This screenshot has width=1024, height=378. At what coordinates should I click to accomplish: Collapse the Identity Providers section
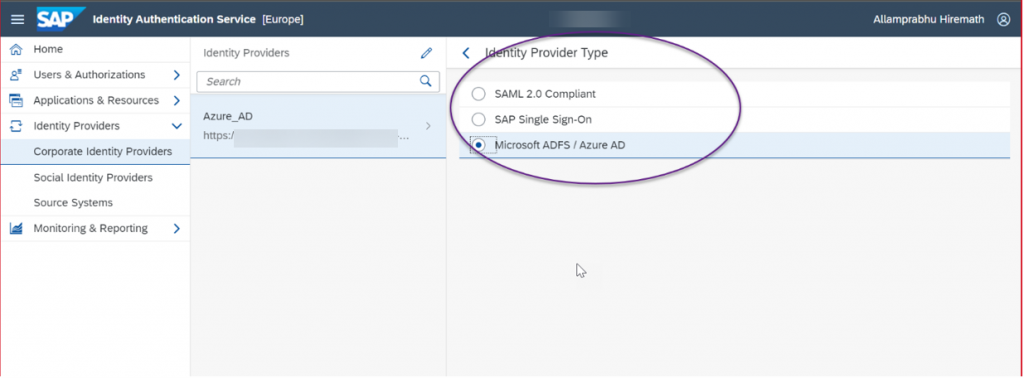(176, 126)
